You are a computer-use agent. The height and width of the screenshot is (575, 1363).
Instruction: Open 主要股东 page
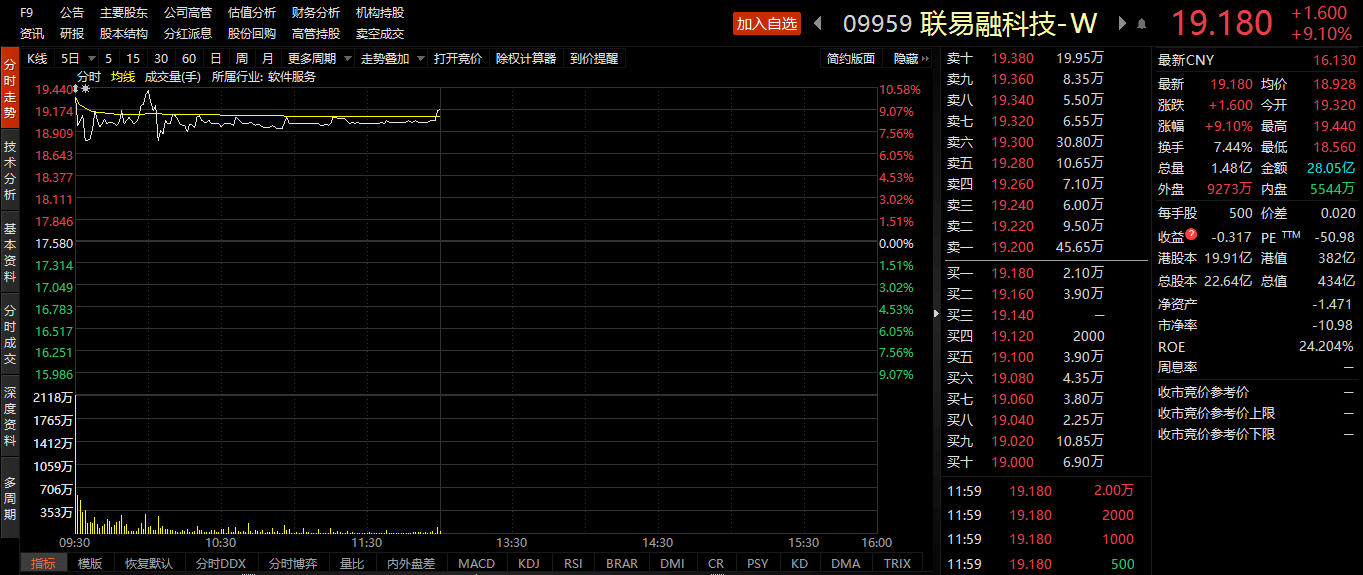click(124, 13)
